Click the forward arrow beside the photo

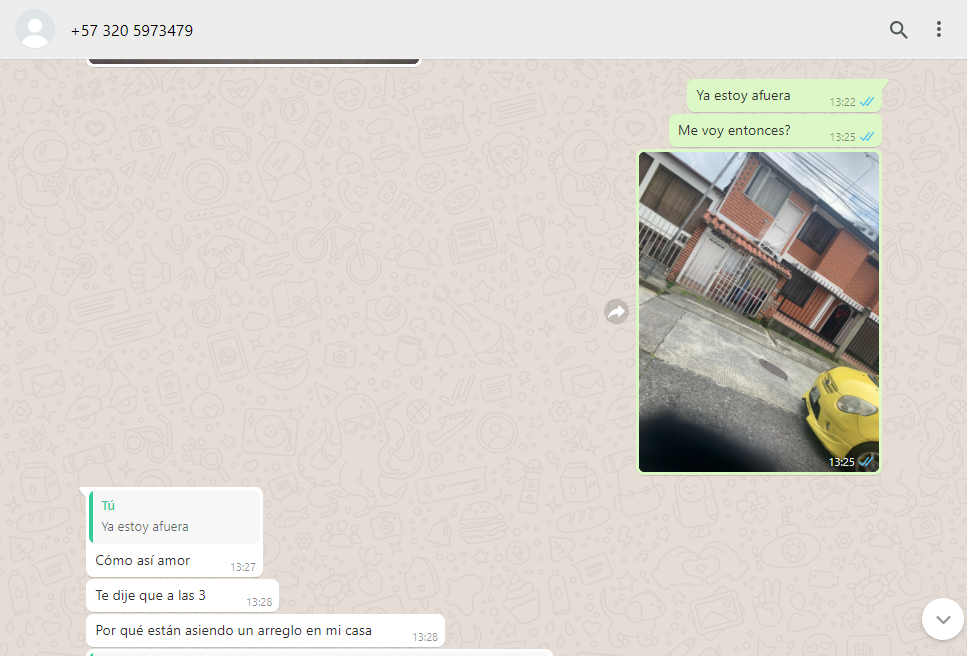pyautogui.click(x=616, y=313)
